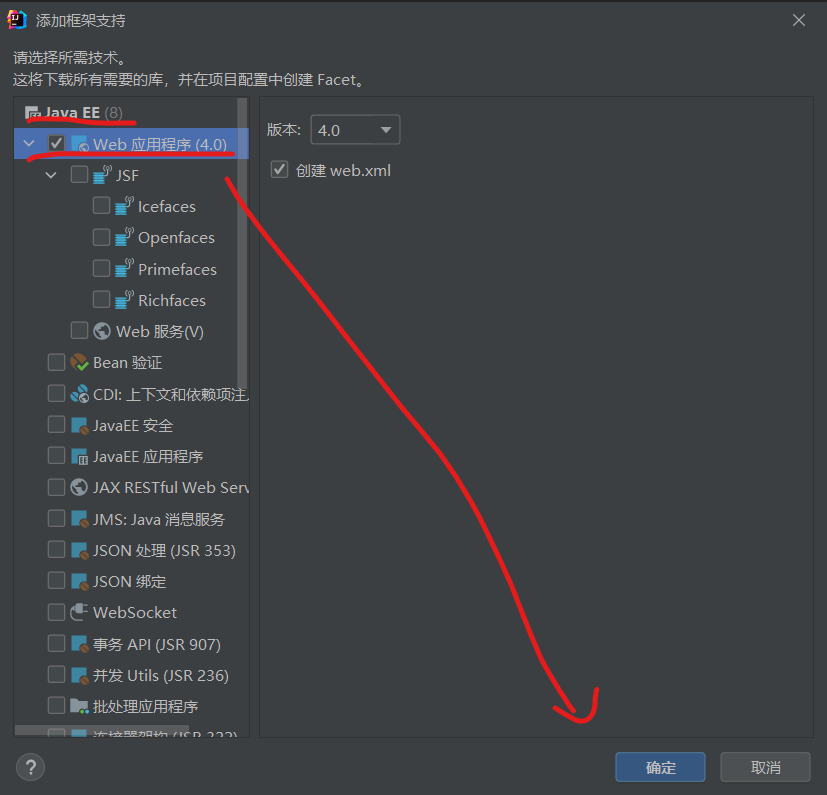
Task: Click the JMS Java 消息服务 icon
Action: tap(79, 519)
